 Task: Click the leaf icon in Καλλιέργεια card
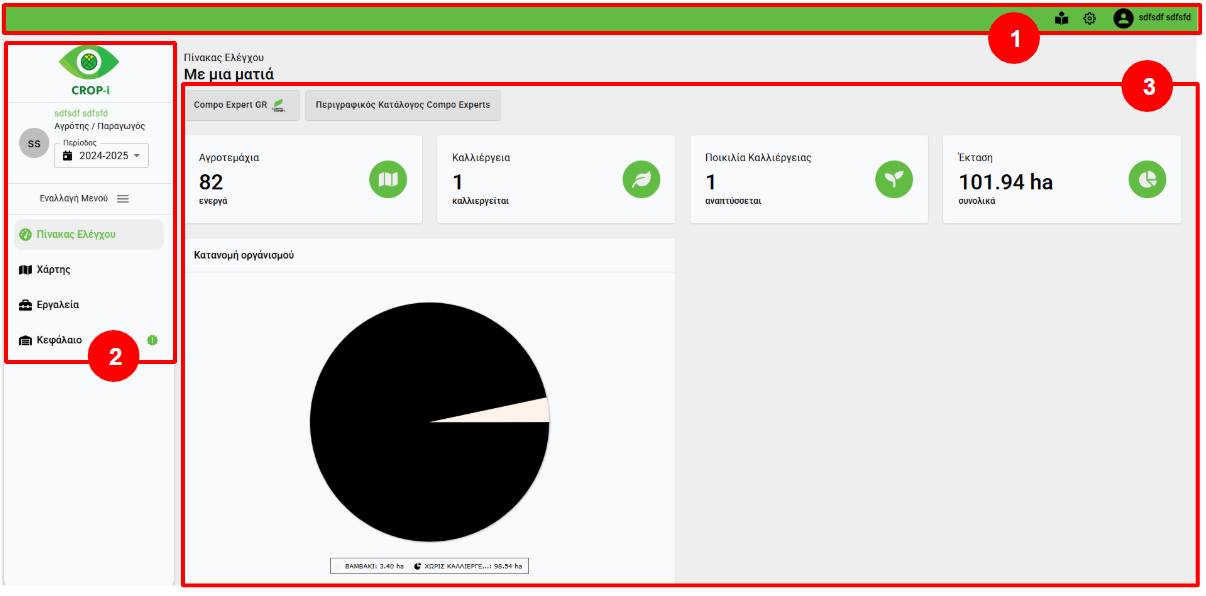pos(641,180)
